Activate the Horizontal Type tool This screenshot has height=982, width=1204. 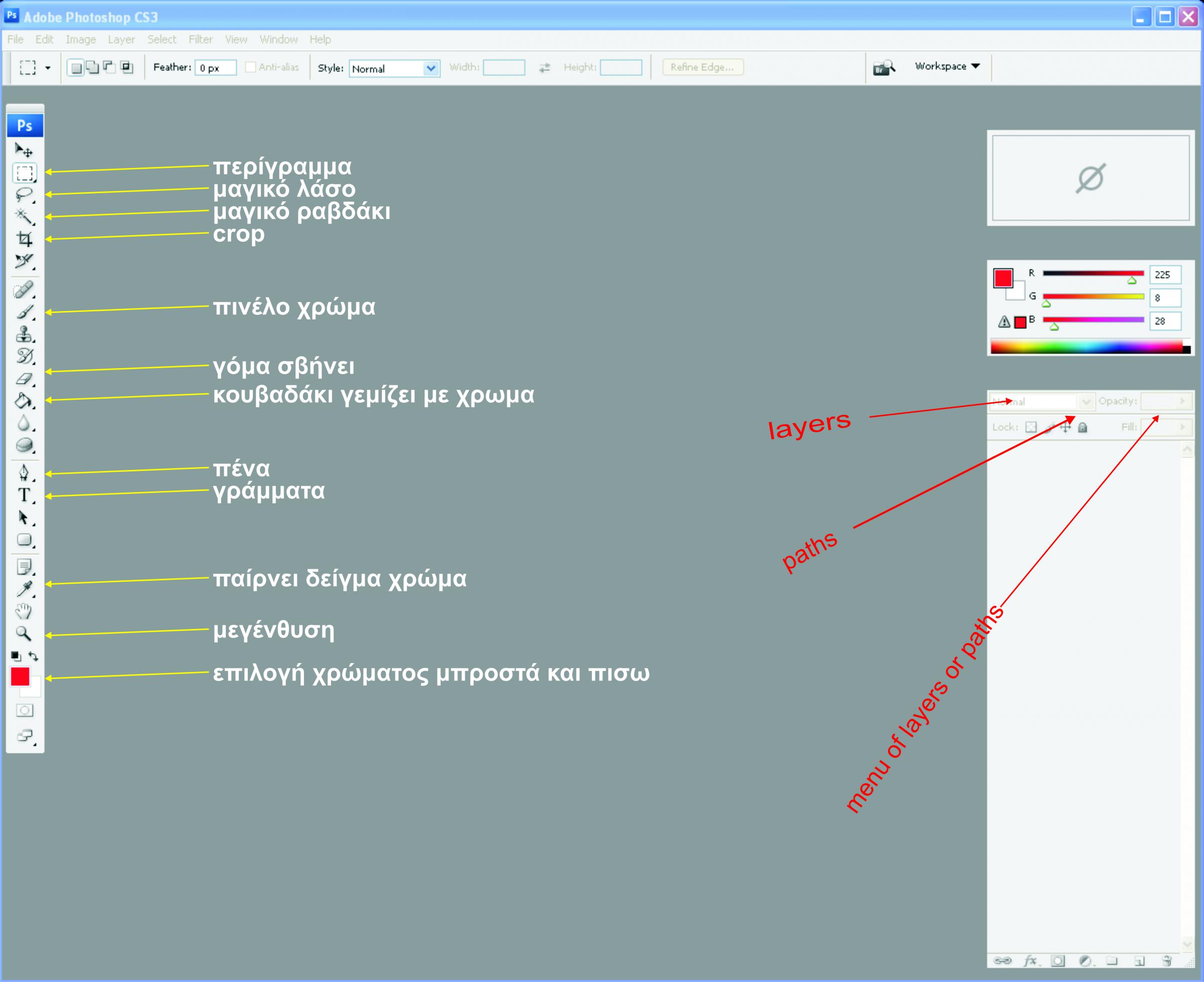click(x=24, y=495)
